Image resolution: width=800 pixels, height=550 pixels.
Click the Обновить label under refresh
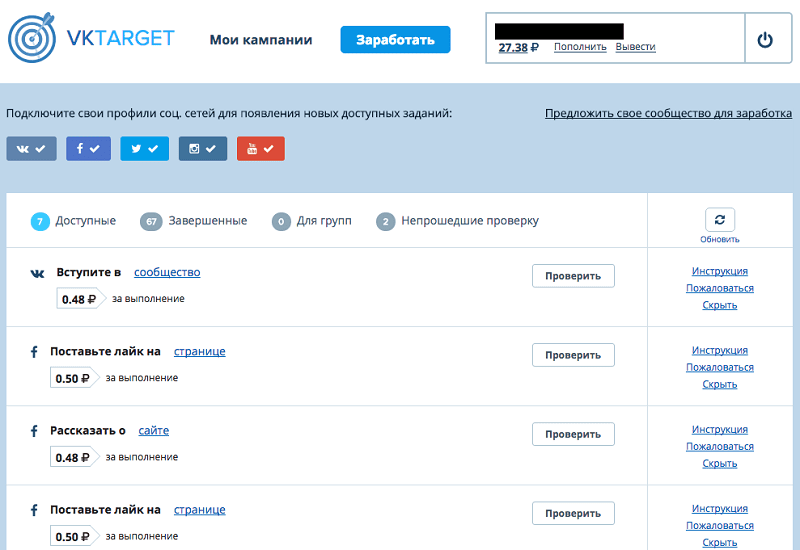(x=720, y=239)
